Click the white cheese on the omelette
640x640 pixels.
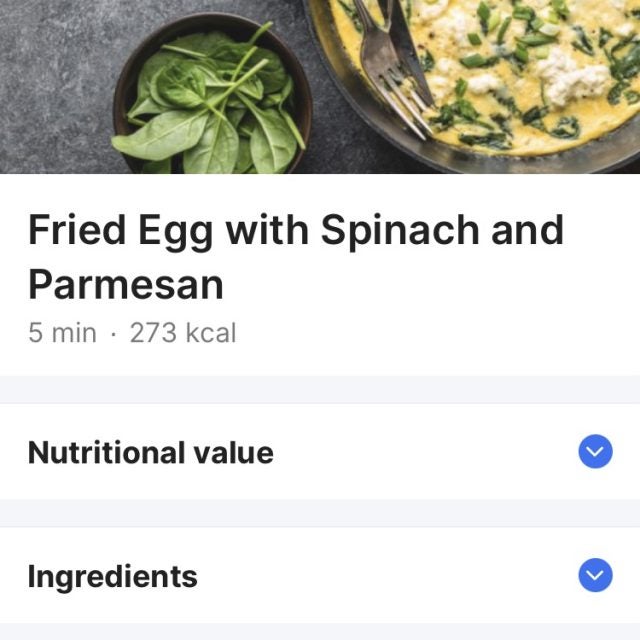point(568,75)
